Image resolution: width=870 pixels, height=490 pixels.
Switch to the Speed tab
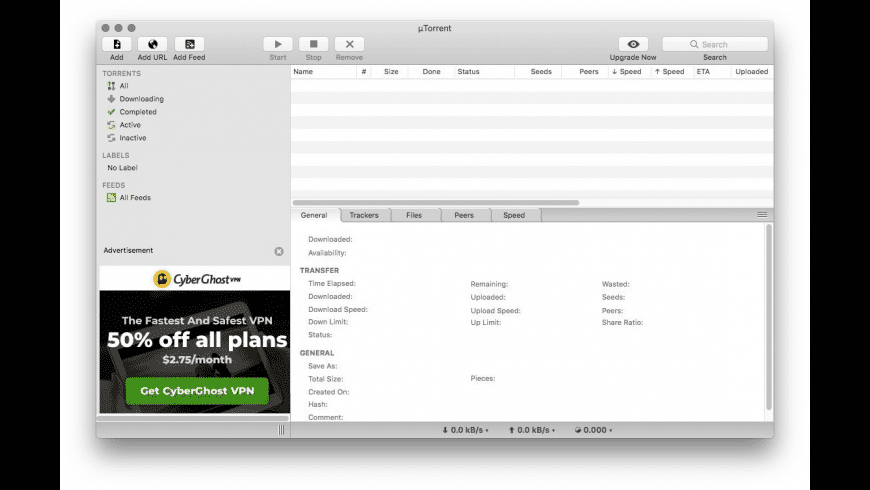tap(514, 215)
